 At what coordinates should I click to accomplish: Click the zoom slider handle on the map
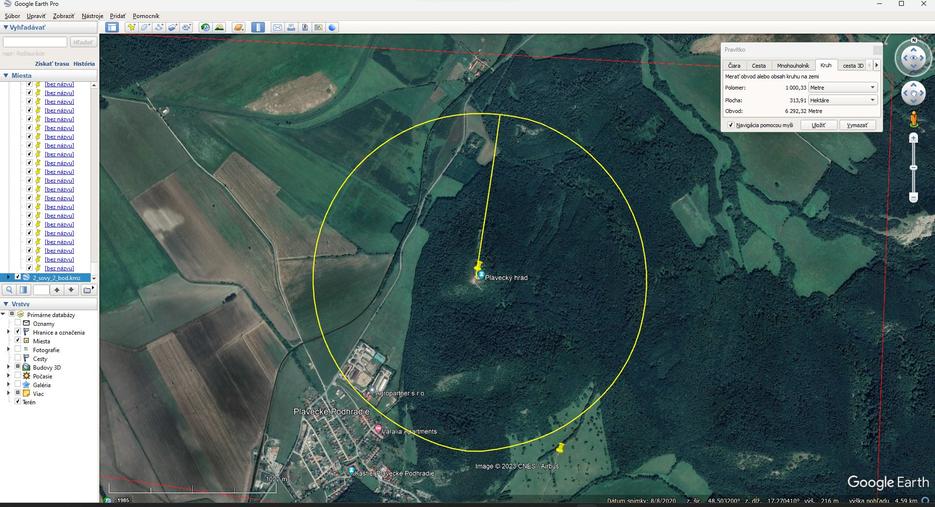[x=913, y=166]
